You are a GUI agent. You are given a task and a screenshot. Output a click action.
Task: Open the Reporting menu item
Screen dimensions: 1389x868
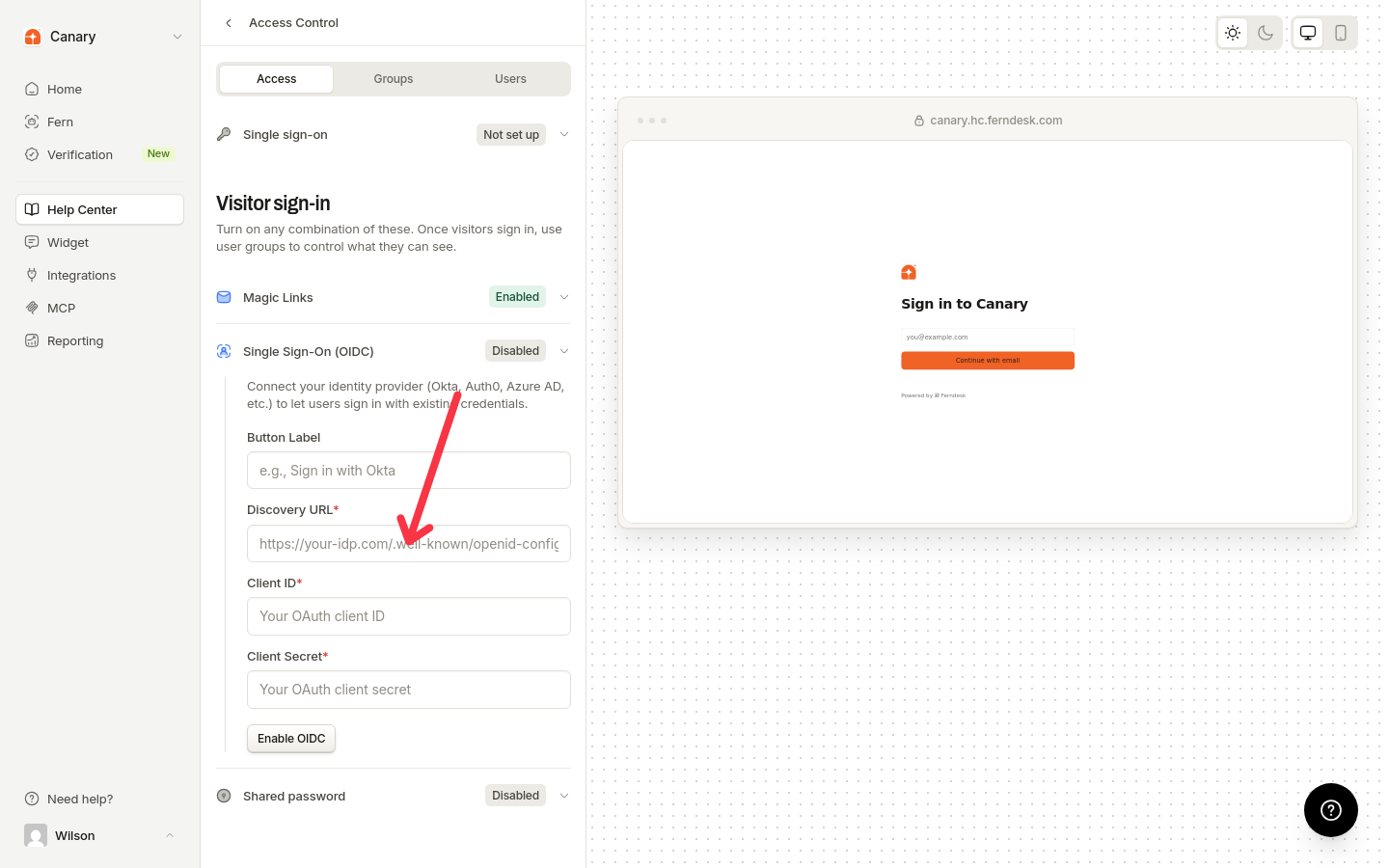(x=99, y=340)
